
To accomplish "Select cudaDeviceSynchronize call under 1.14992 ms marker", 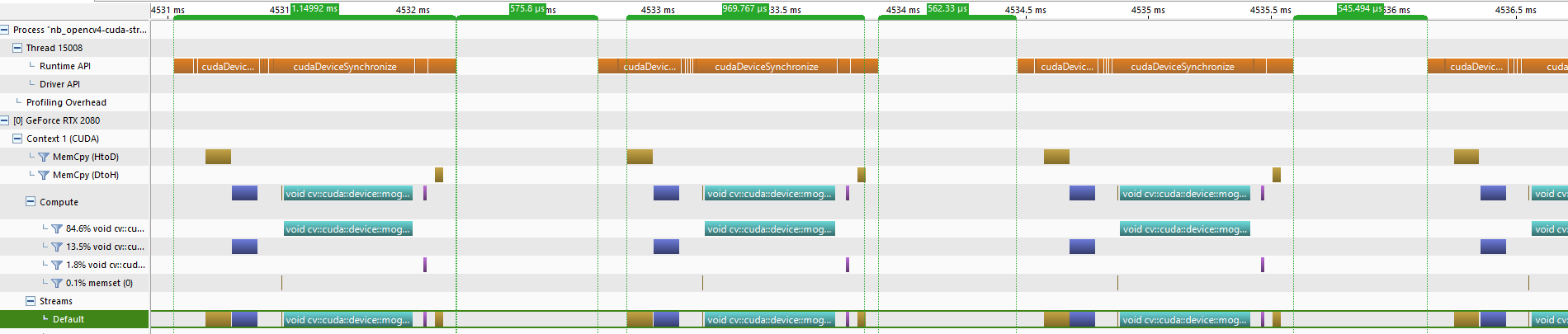I will tap(345, 67).
